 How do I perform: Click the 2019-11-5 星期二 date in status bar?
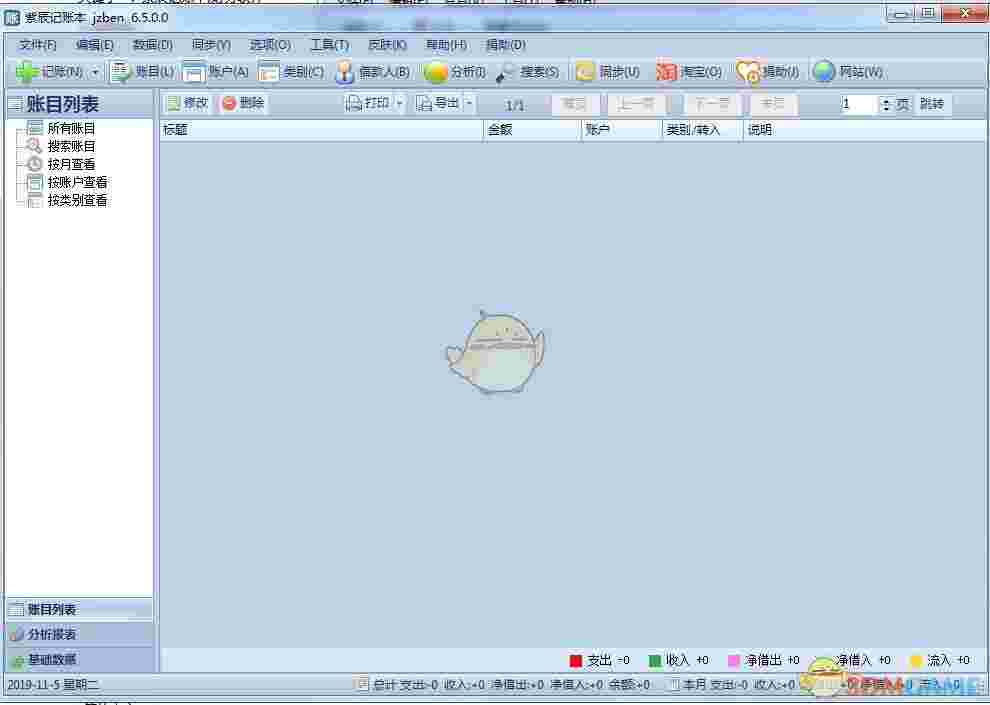point(52,684)
